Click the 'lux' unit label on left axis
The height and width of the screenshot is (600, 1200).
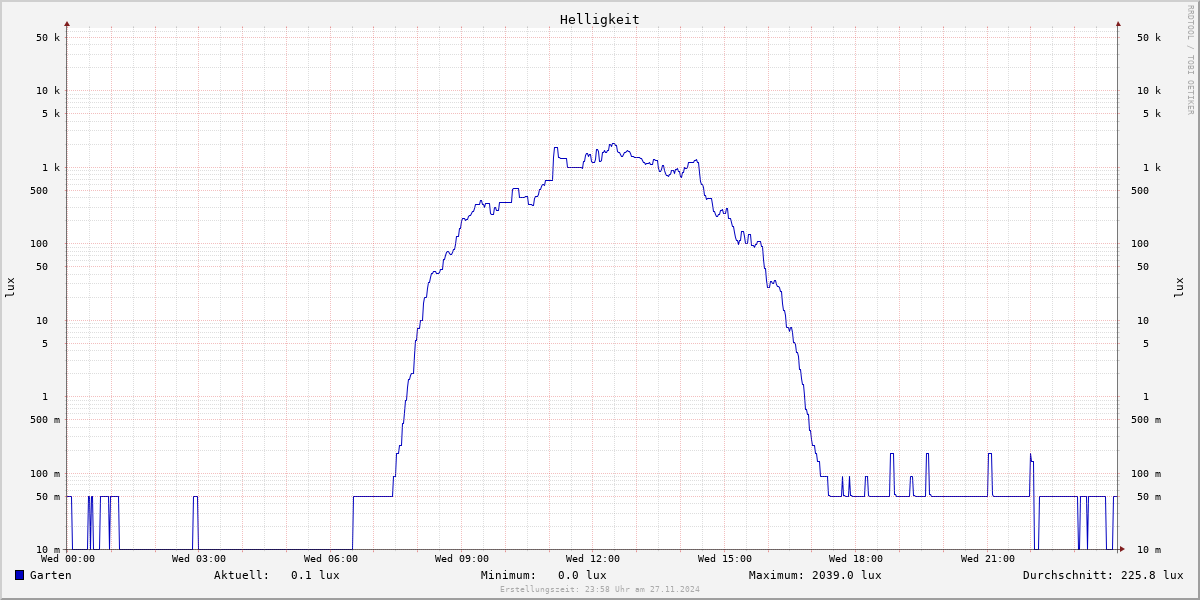point(10,287)
